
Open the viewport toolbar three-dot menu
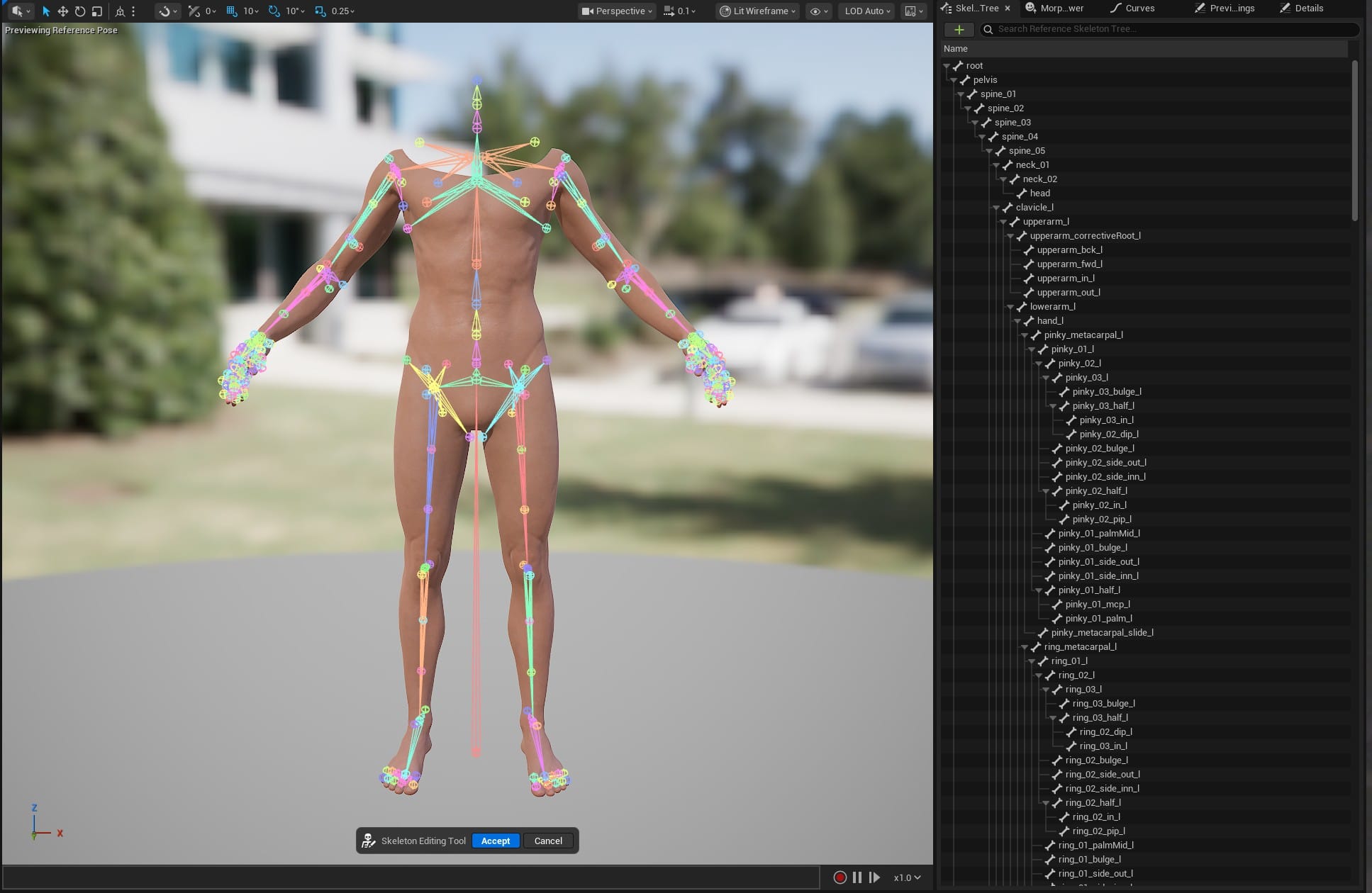133,11
